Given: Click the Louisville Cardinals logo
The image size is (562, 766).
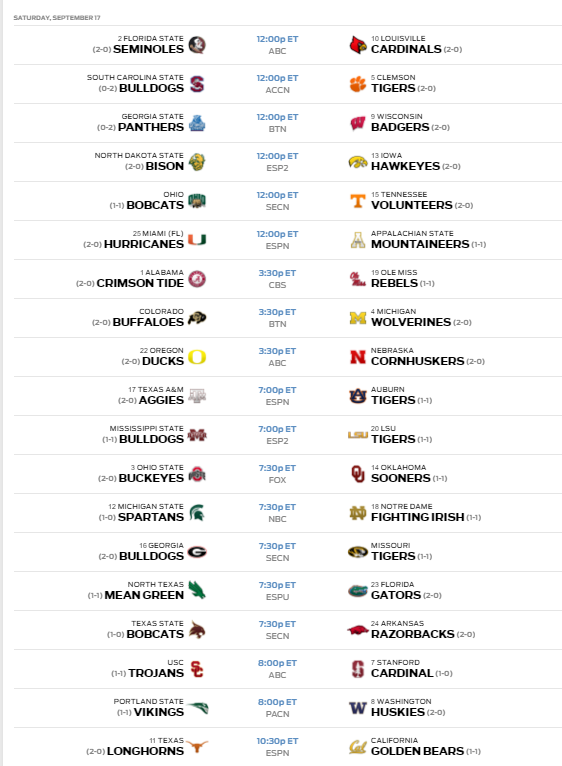Looking at the screenshot, I should (x=358, y=45).
